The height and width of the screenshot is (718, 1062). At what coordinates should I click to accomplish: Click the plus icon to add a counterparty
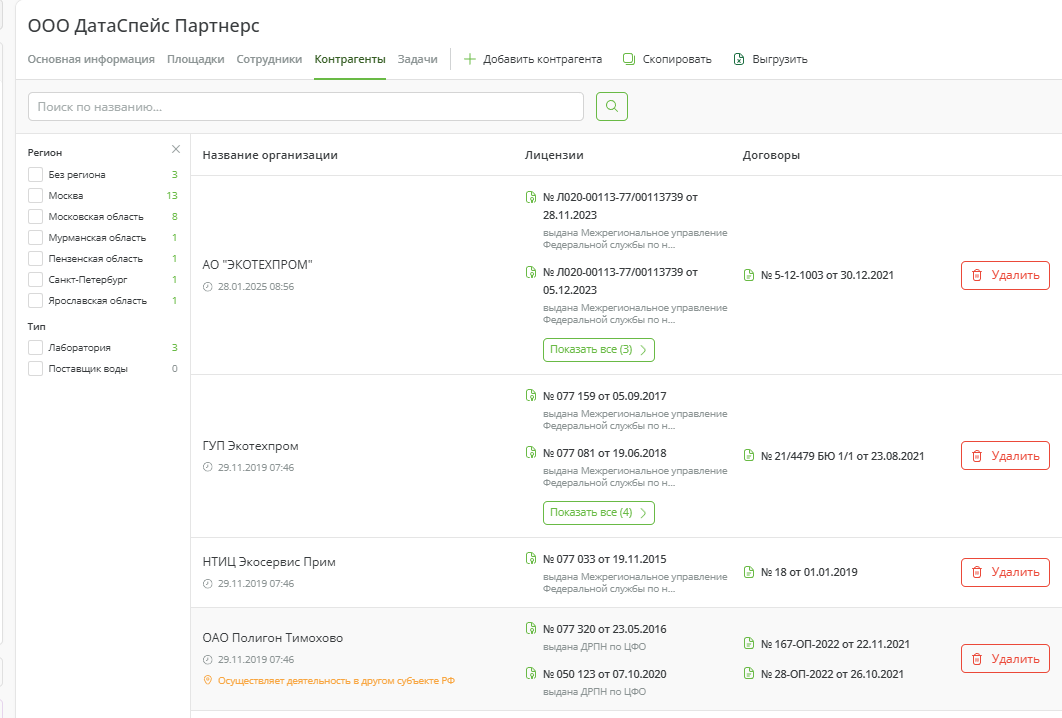point(470,59)
